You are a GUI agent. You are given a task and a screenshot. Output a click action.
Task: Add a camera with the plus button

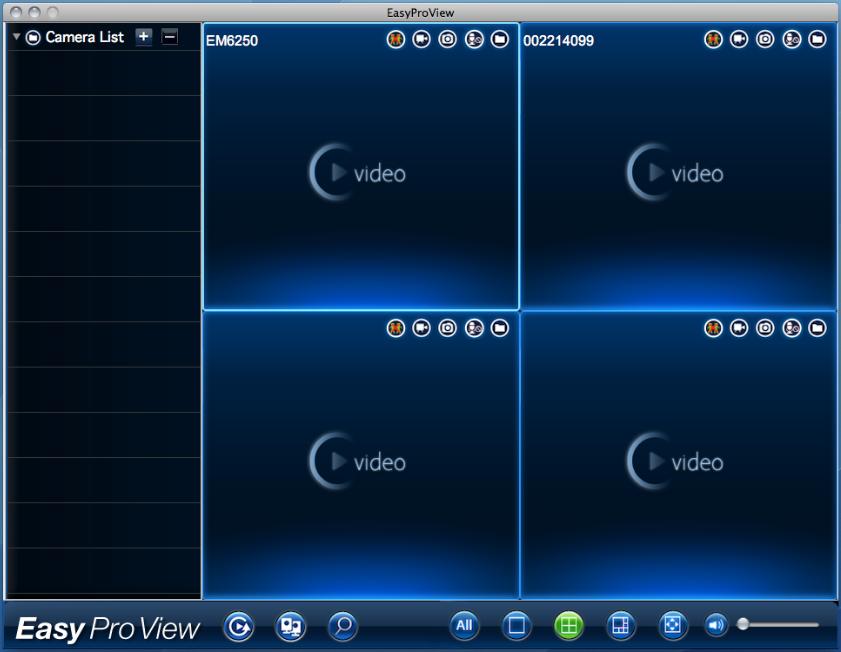[x=143, y=36]
